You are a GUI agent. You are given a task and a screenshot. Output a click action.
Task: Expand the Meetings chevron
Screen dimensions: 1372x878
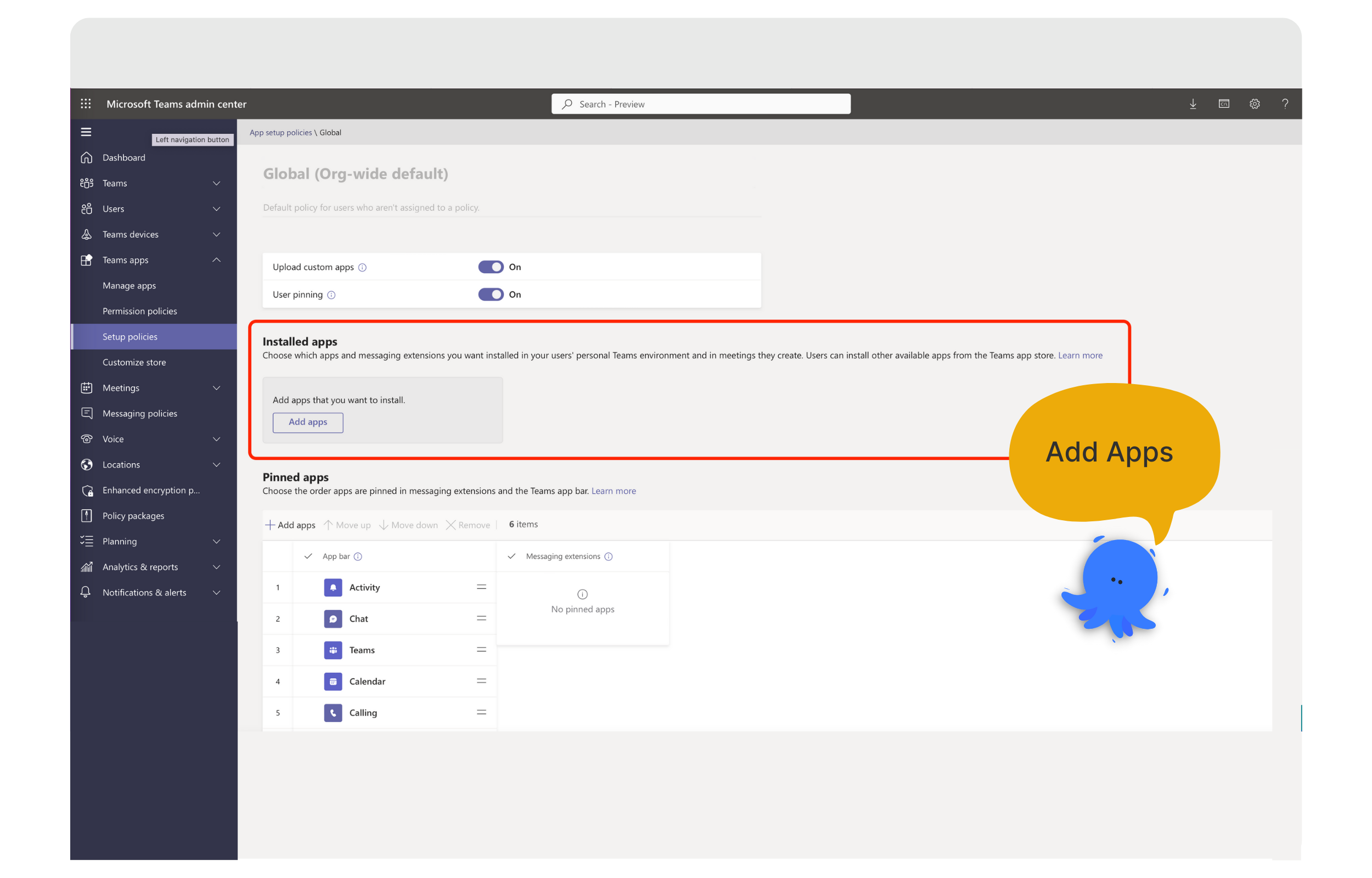[217, 387]
